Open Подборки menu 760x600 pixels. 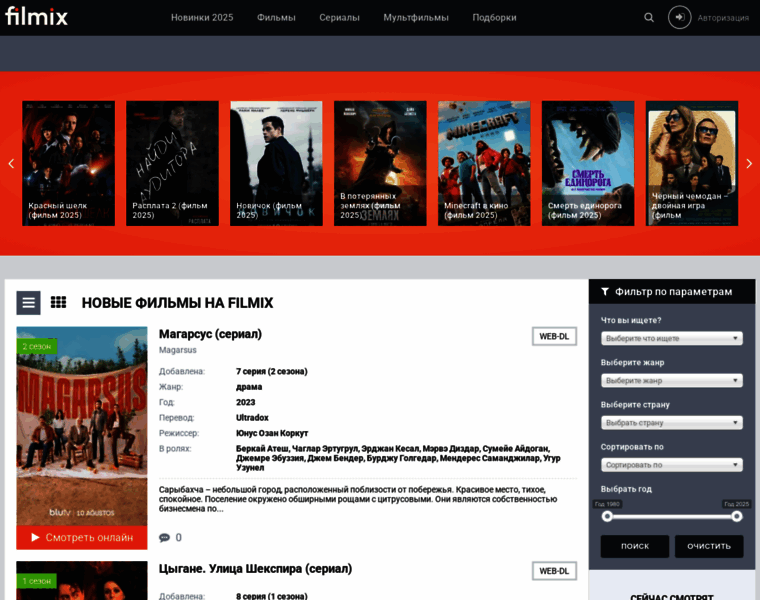494,17
